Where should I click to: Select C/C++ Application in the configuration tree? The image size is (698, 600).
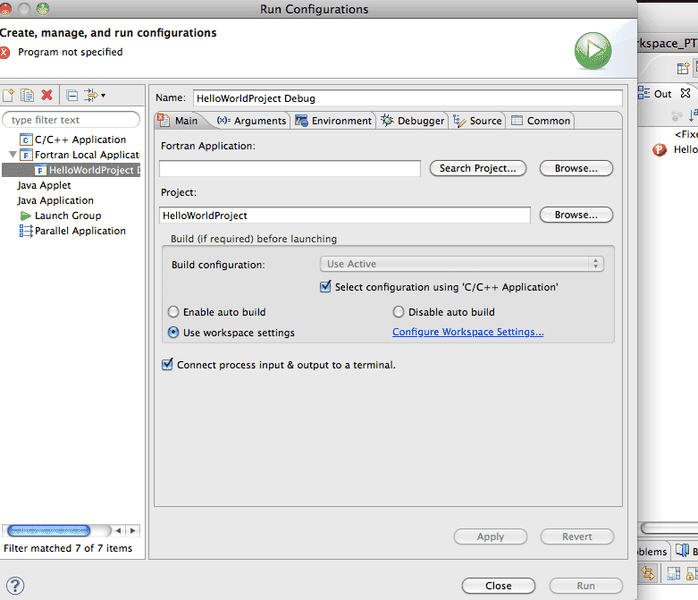(80, 140)
